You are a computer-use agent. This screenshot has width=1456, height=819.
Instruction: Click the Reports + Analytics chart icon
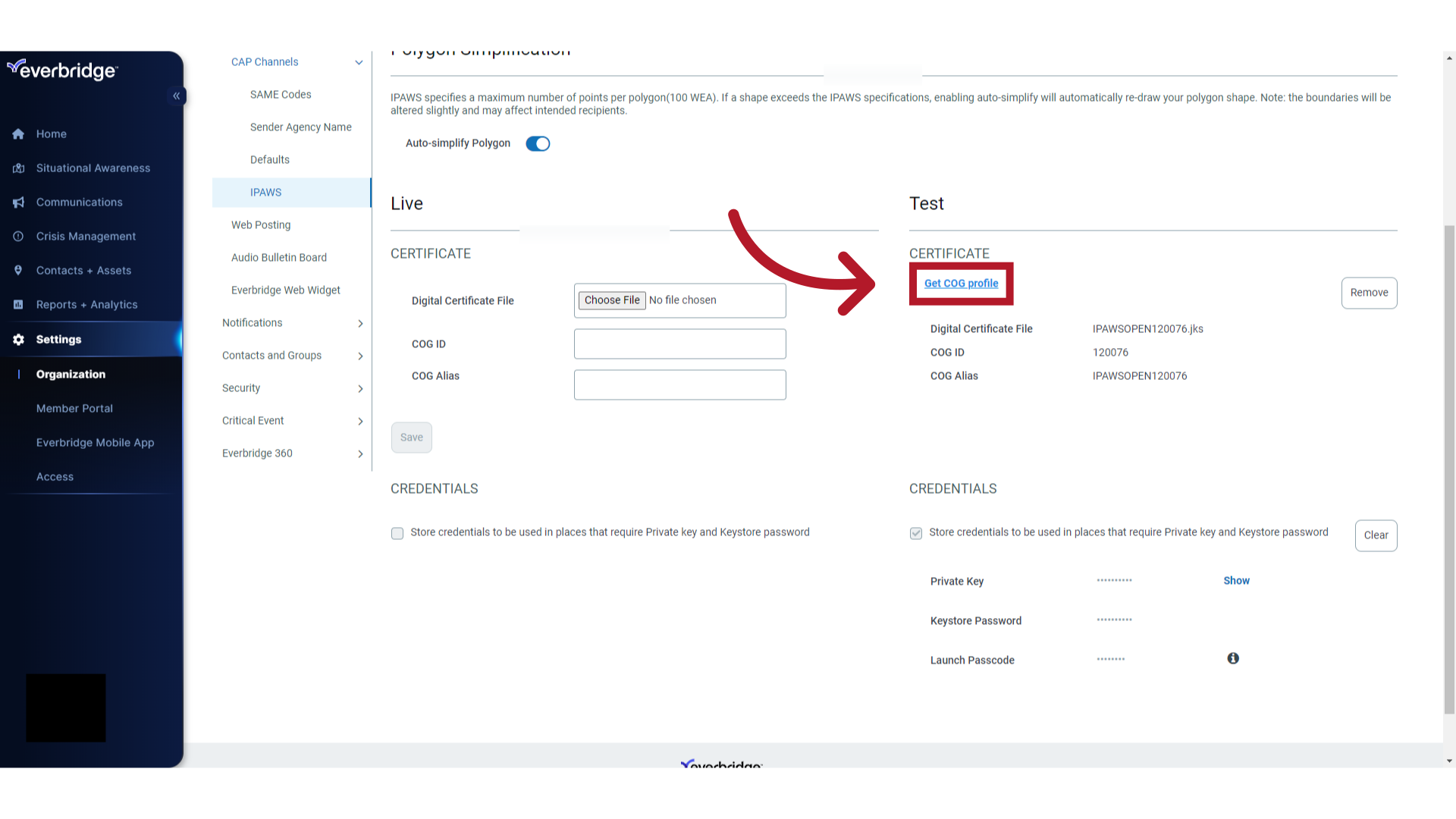pos(18,304)
